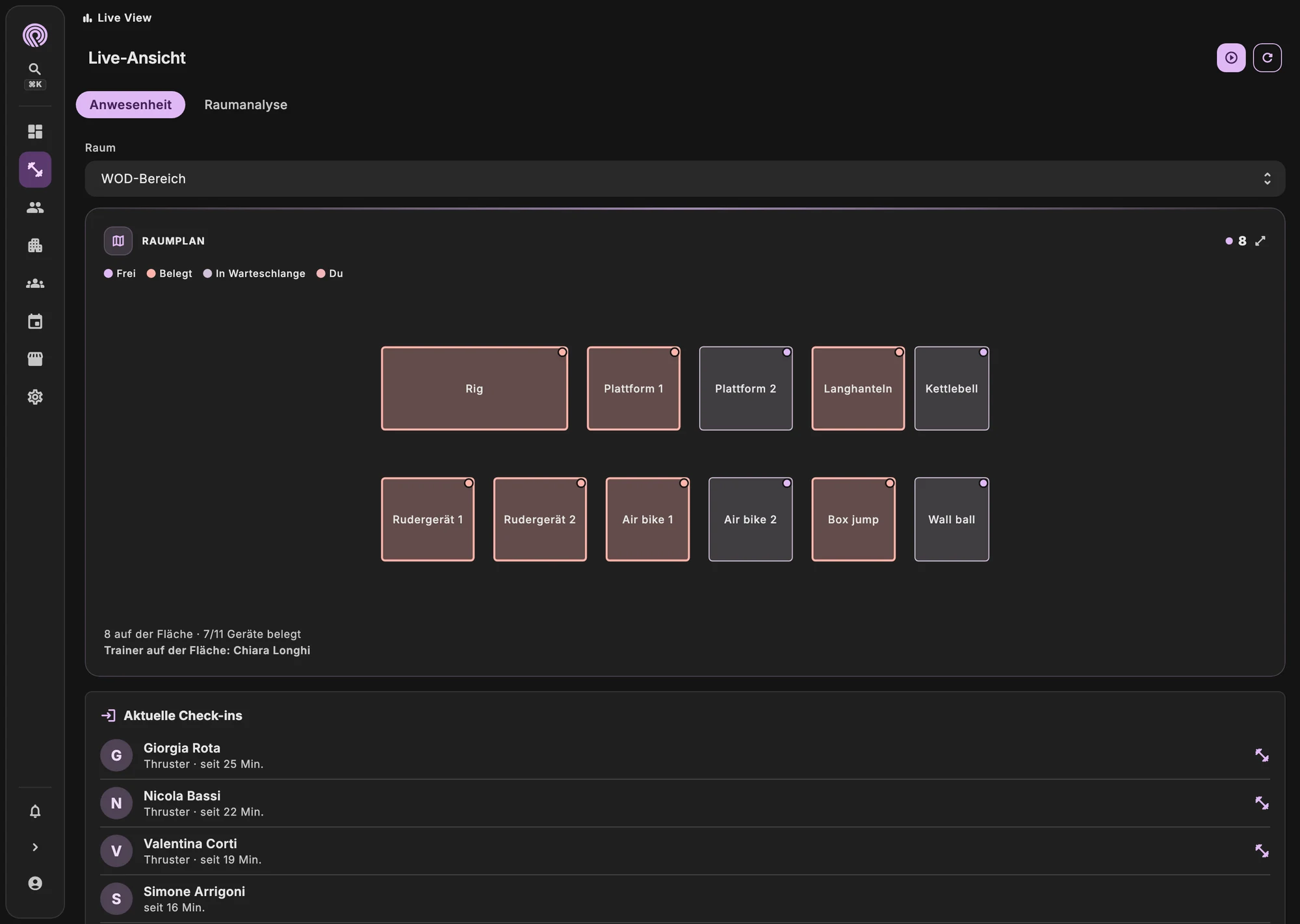Click the Live View breadcrumb

117,18
